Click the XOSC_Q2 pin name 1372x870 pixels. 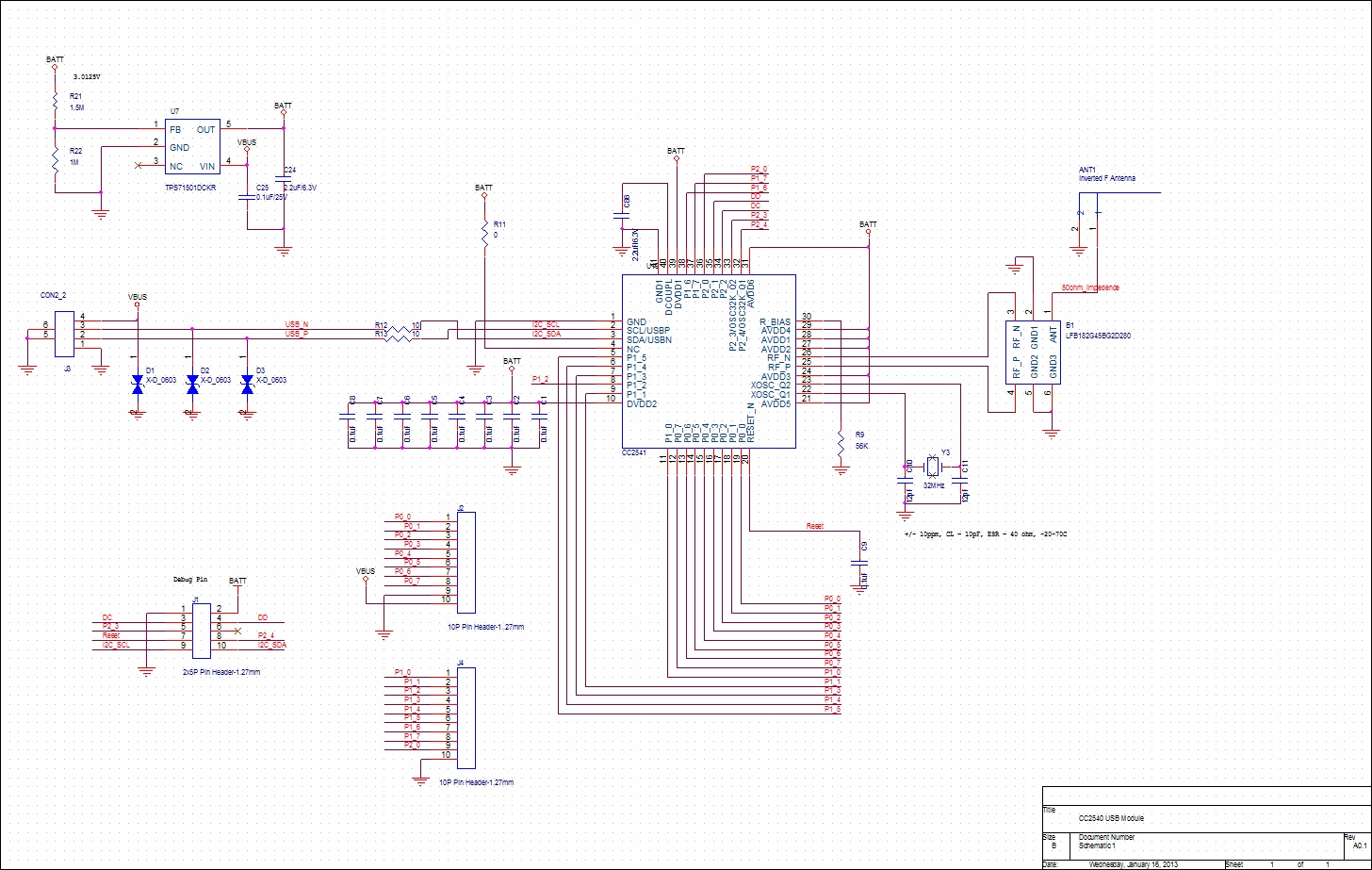(771, 385)
